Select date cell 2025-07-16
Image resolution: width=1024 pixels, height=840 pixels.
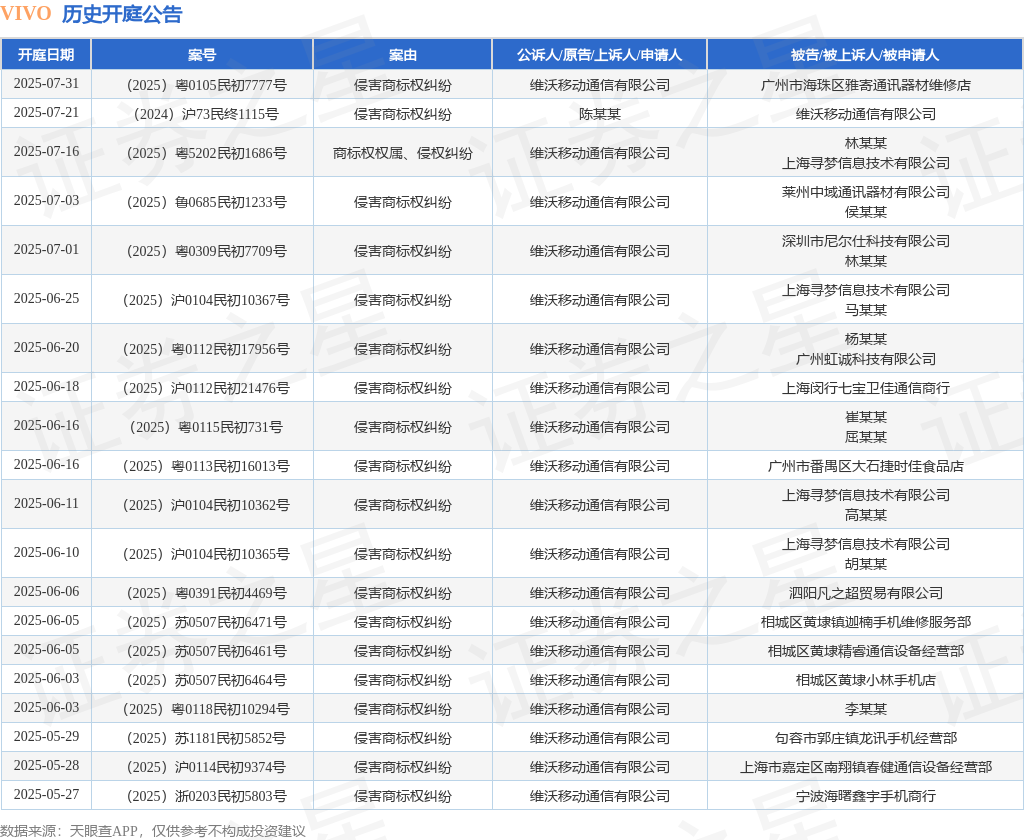pos(46,152)
